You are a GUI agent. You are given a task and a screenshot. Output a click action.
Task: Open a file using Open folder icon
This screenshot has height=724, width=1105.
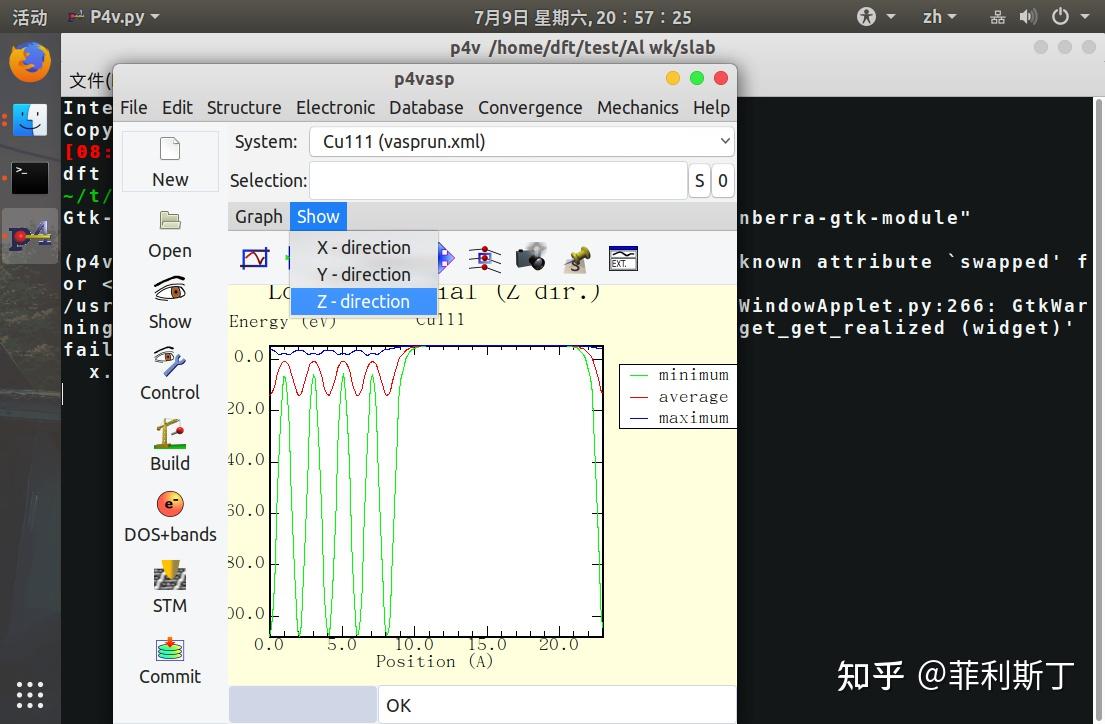pyautogui.click(x=170, y=221)
